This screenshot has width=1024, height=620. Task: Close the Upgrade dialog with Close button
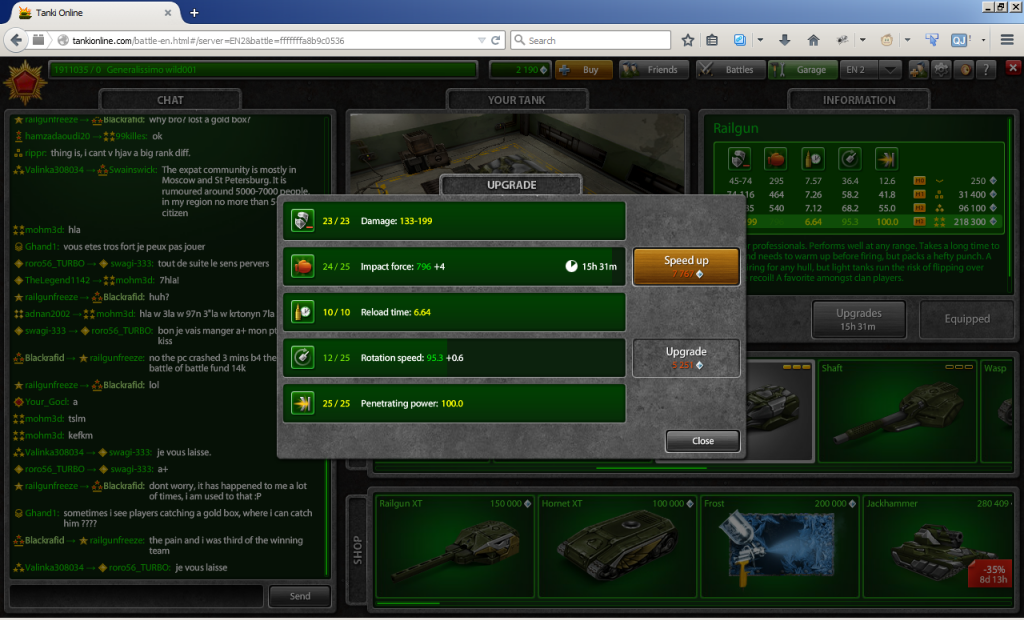(x=702, y=441)
